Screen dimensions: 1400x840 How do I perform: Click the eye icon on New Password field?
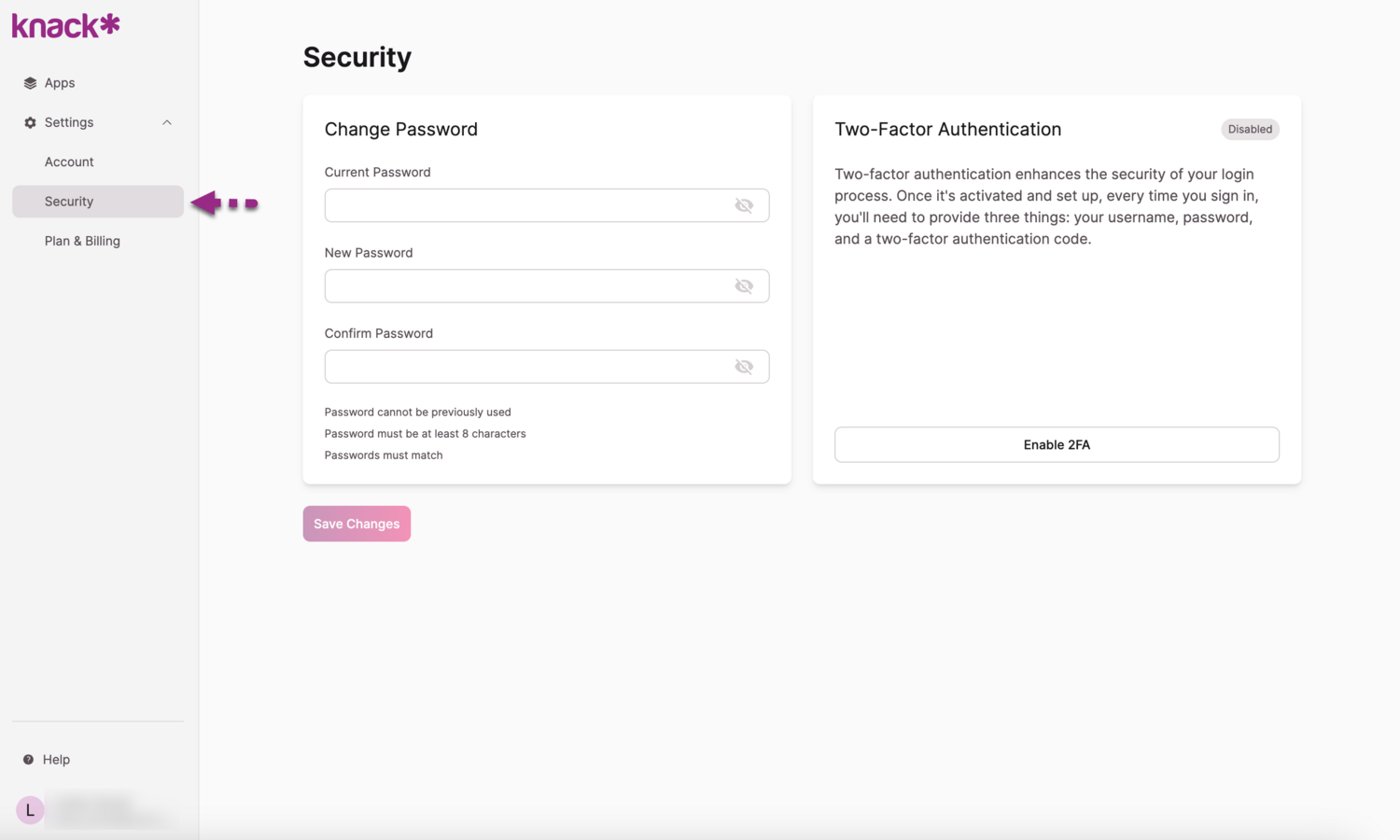pyautogui.click(x=744, y=286)
